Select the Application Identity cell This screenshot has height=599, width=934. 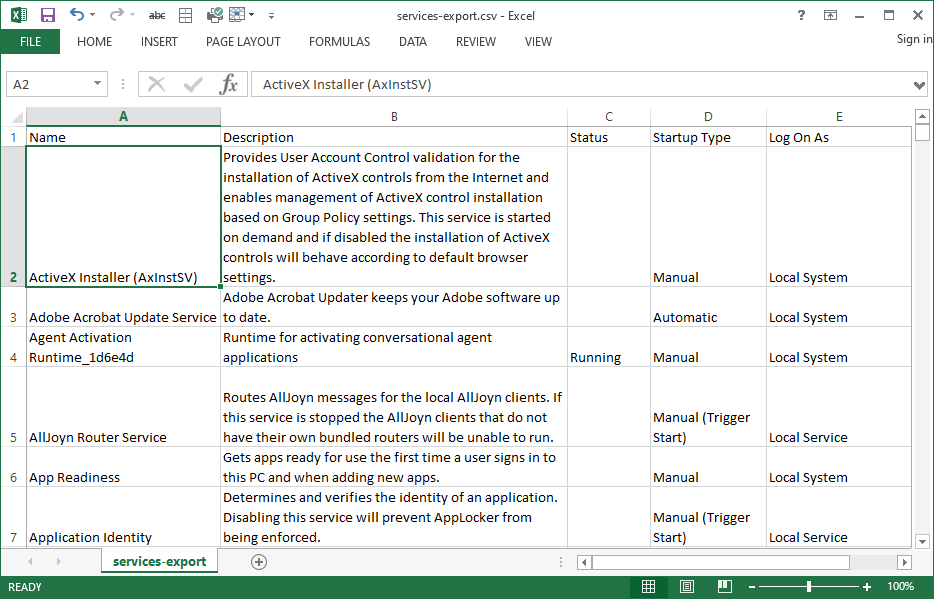pyautogui.click(x=123, y=517)
